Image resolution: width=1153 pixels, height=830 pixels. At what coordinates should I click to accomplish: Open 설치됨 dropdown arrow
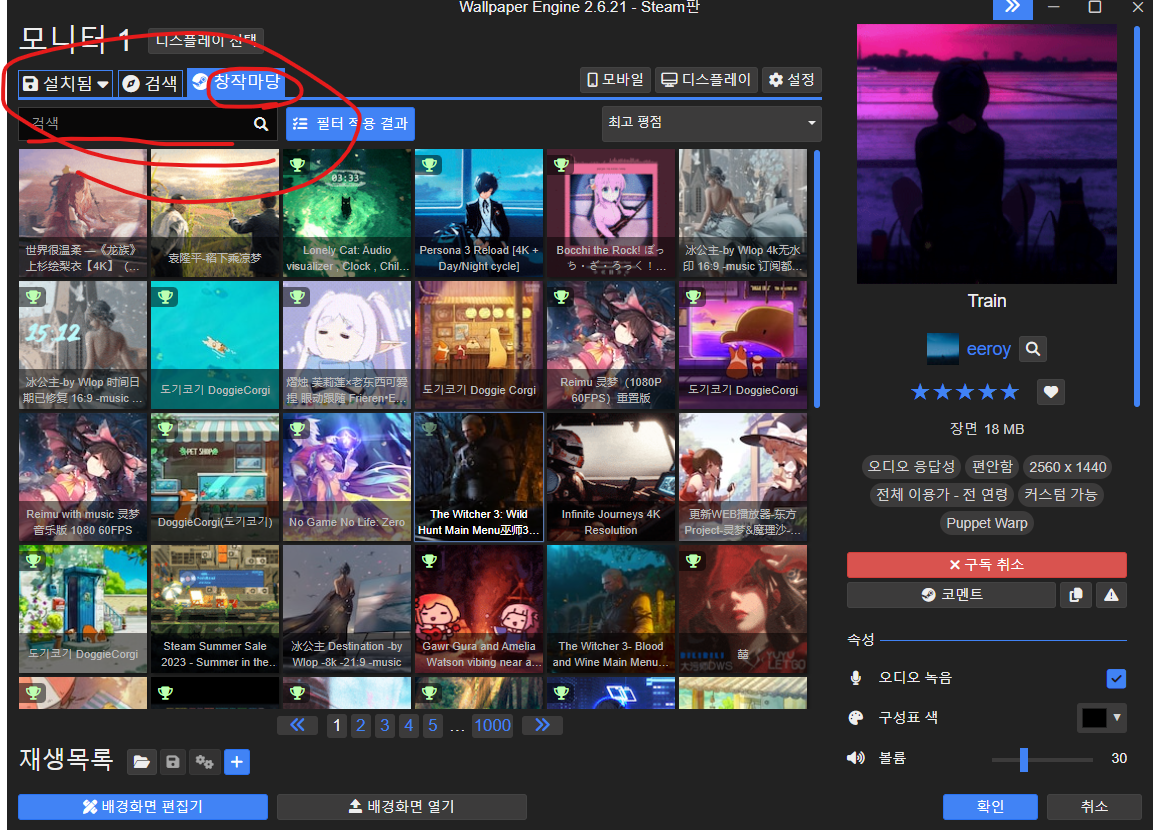coord(103,85)
